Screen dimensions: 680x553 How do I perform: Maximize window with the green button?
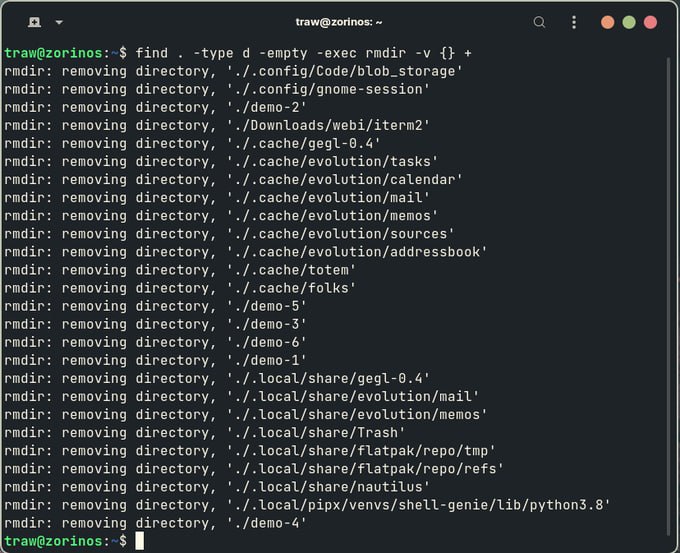pos(629,22)
